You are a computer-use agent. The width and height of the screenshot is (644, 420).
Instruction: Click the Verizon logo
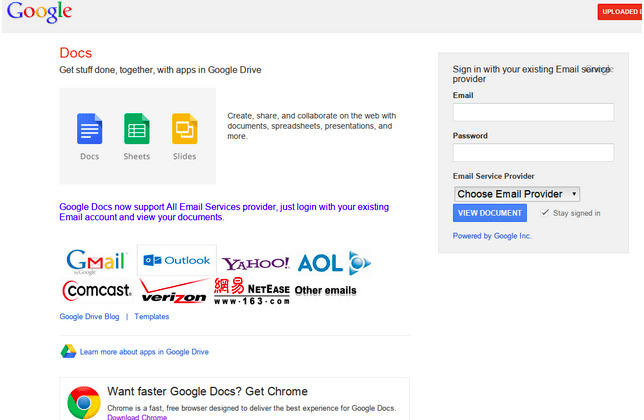[174, 294]
